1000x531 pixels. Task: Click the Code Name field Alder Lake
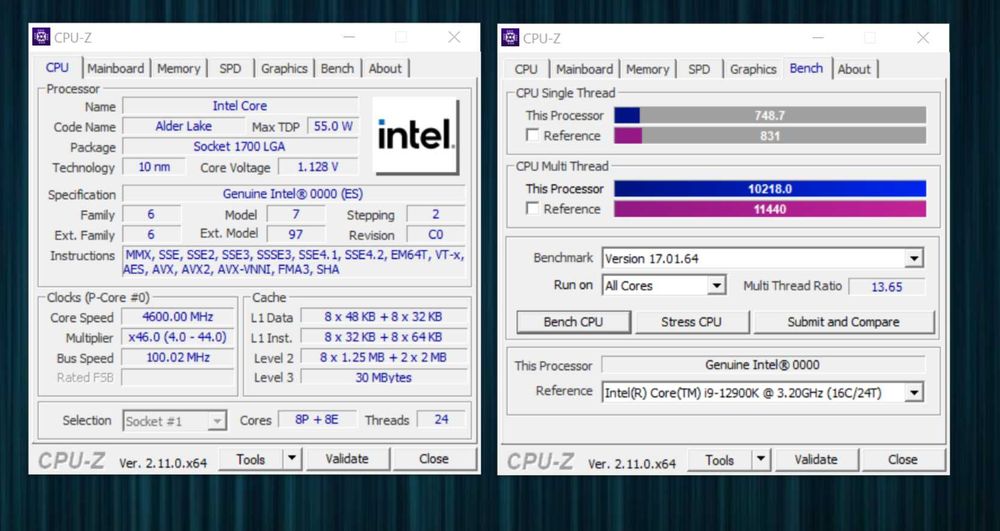coord(184,126)
